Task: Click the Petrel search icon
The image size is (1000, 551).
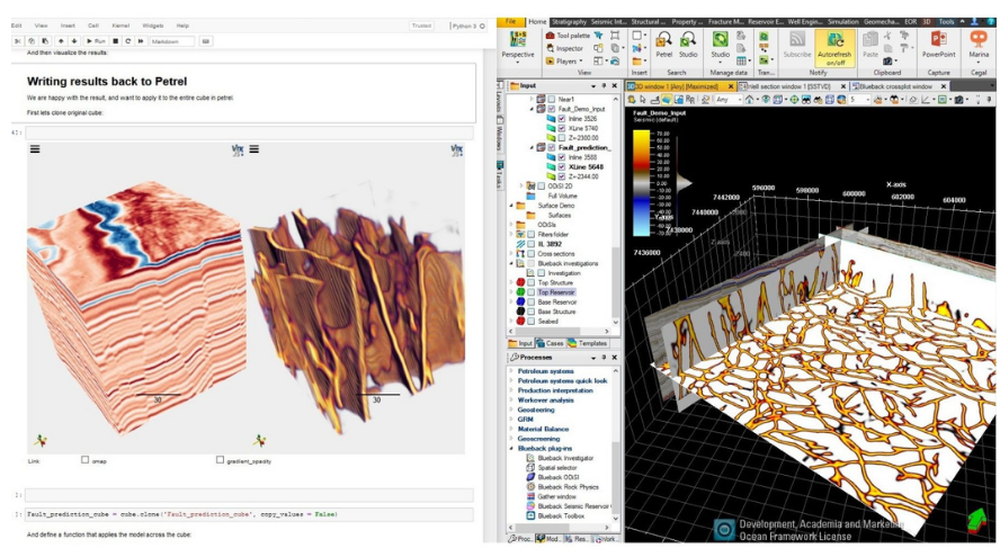Action: [x=664, y=45]
